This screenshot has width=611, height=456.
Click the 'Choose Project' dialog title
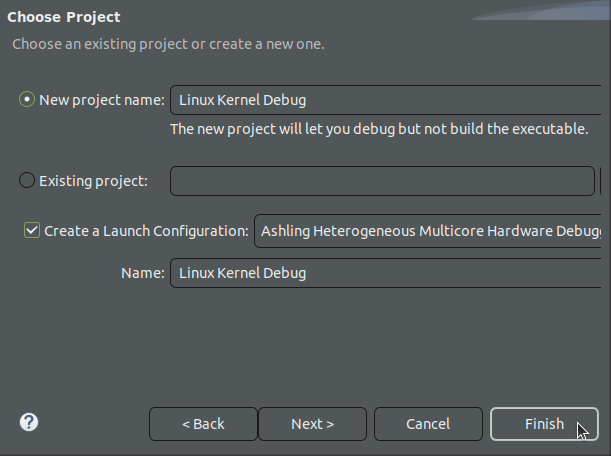[64, 17]
